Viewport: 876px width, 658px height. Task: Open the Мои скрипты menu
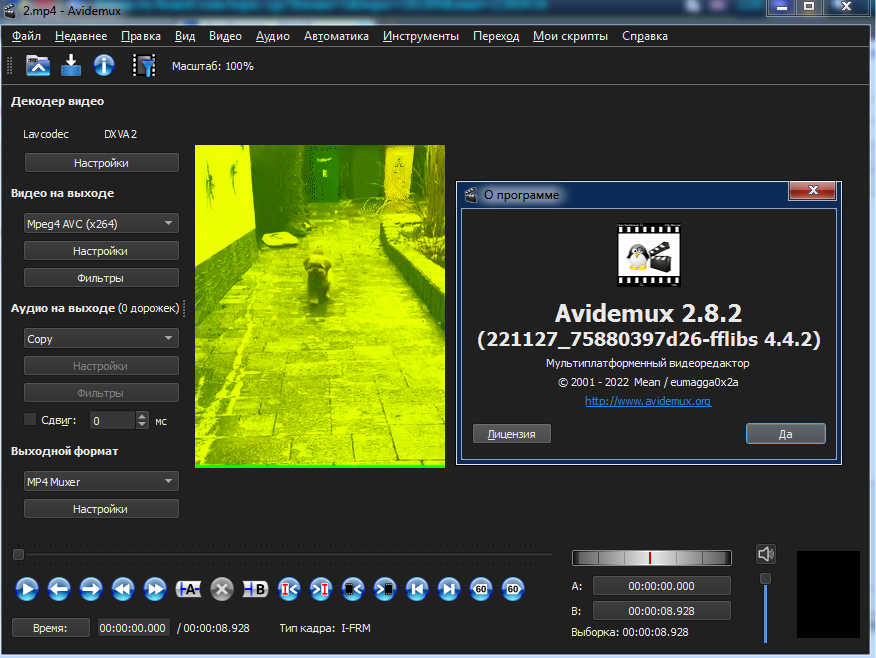point(570,36)
